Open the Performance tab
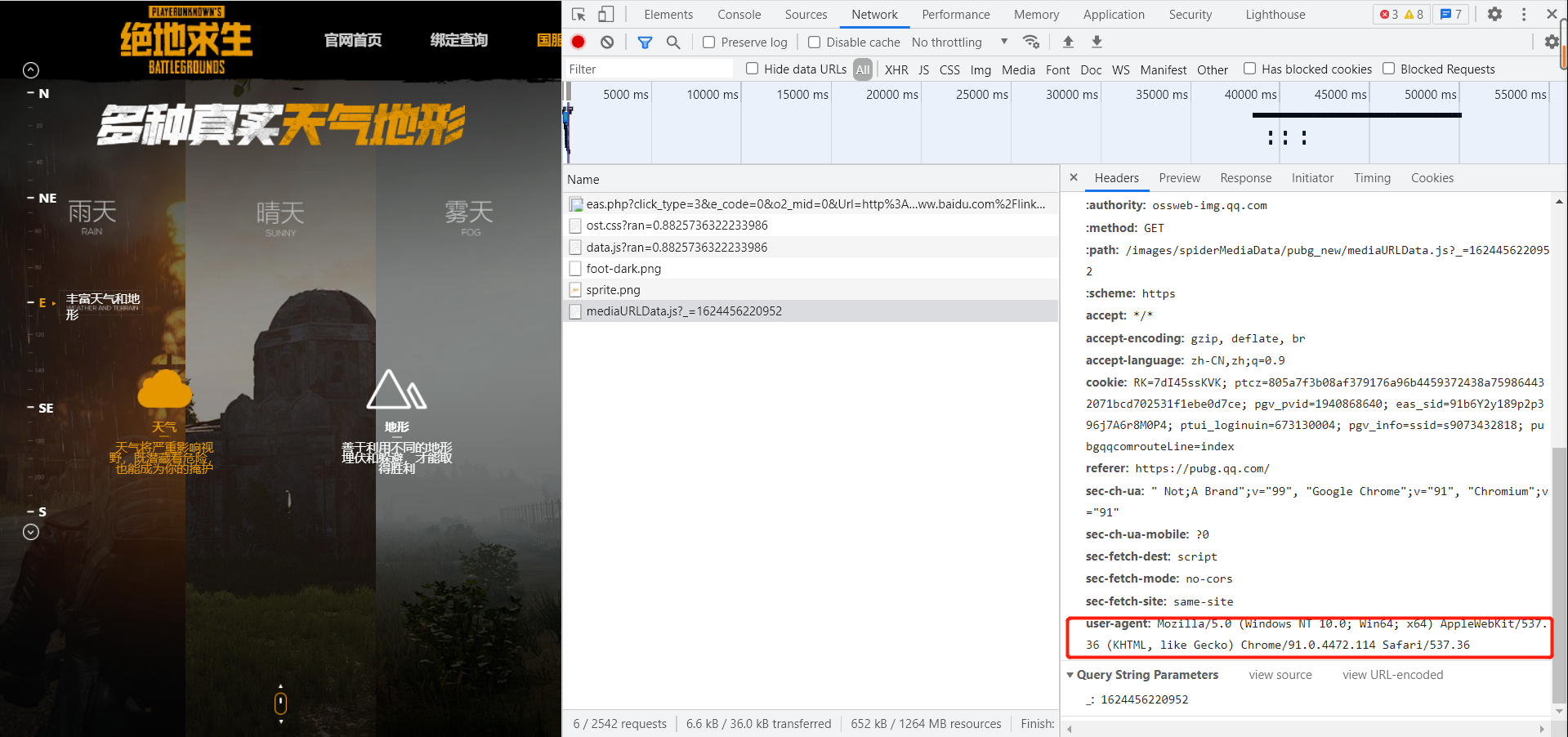Screen dimensions: 1568x737 pos(955,14)
